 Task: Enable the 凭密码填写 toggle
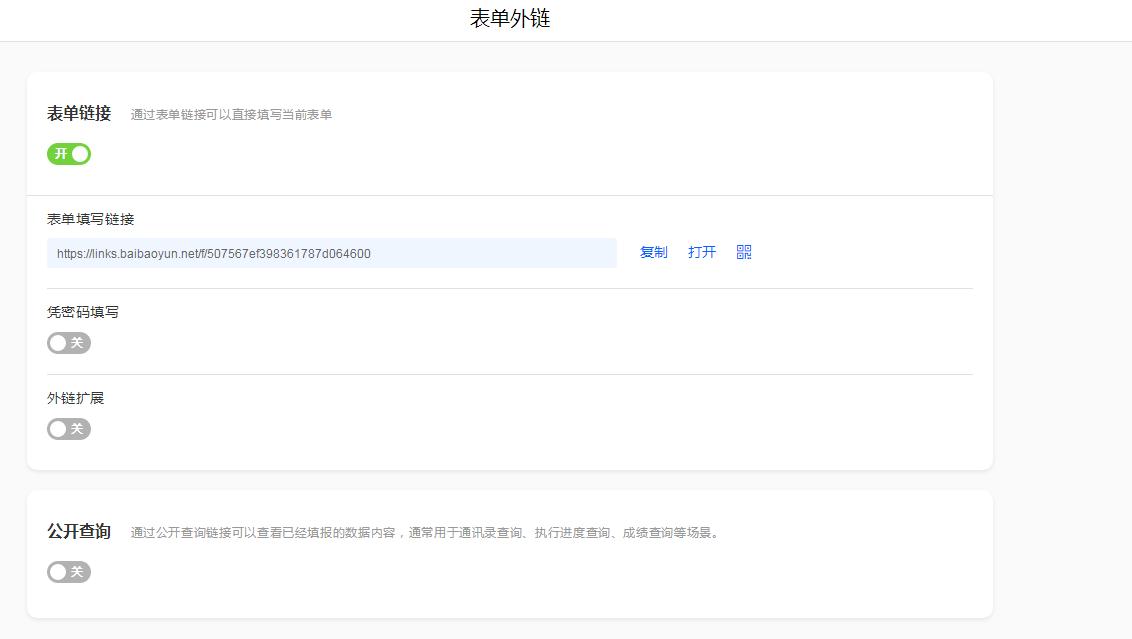[69, 343]
